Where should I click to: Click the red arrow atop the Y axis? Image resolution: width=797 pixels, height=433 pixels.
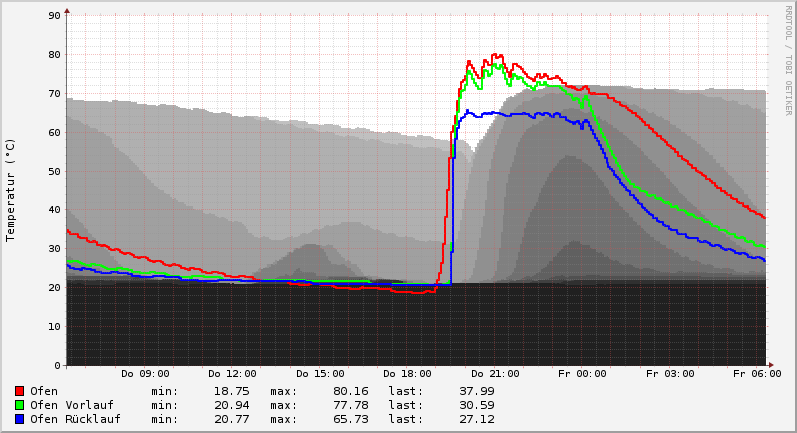pos(67,11)
